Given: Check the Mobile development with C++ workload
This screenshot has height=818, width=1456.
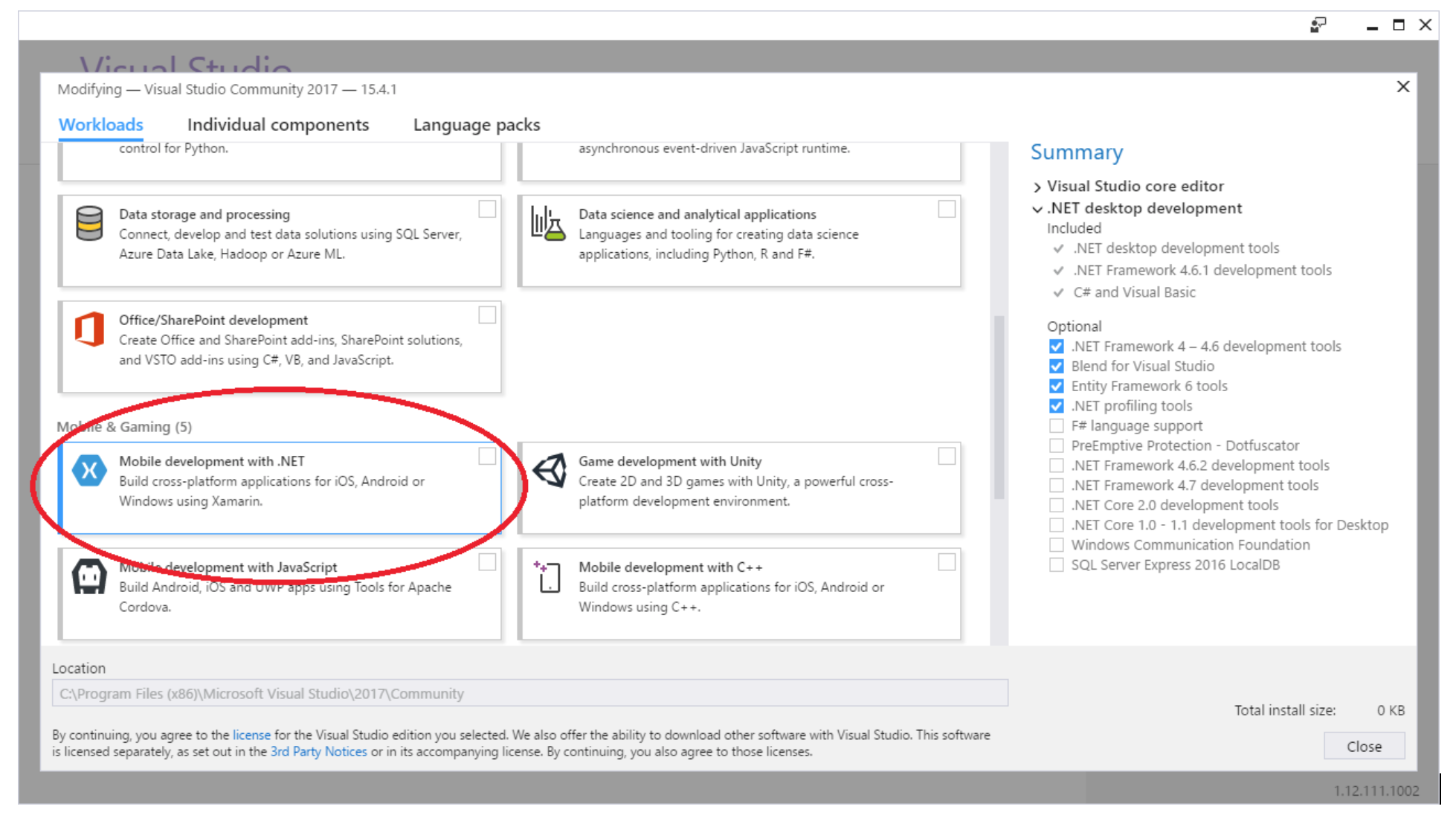Looking at the screenshot, I should point(947,562).
